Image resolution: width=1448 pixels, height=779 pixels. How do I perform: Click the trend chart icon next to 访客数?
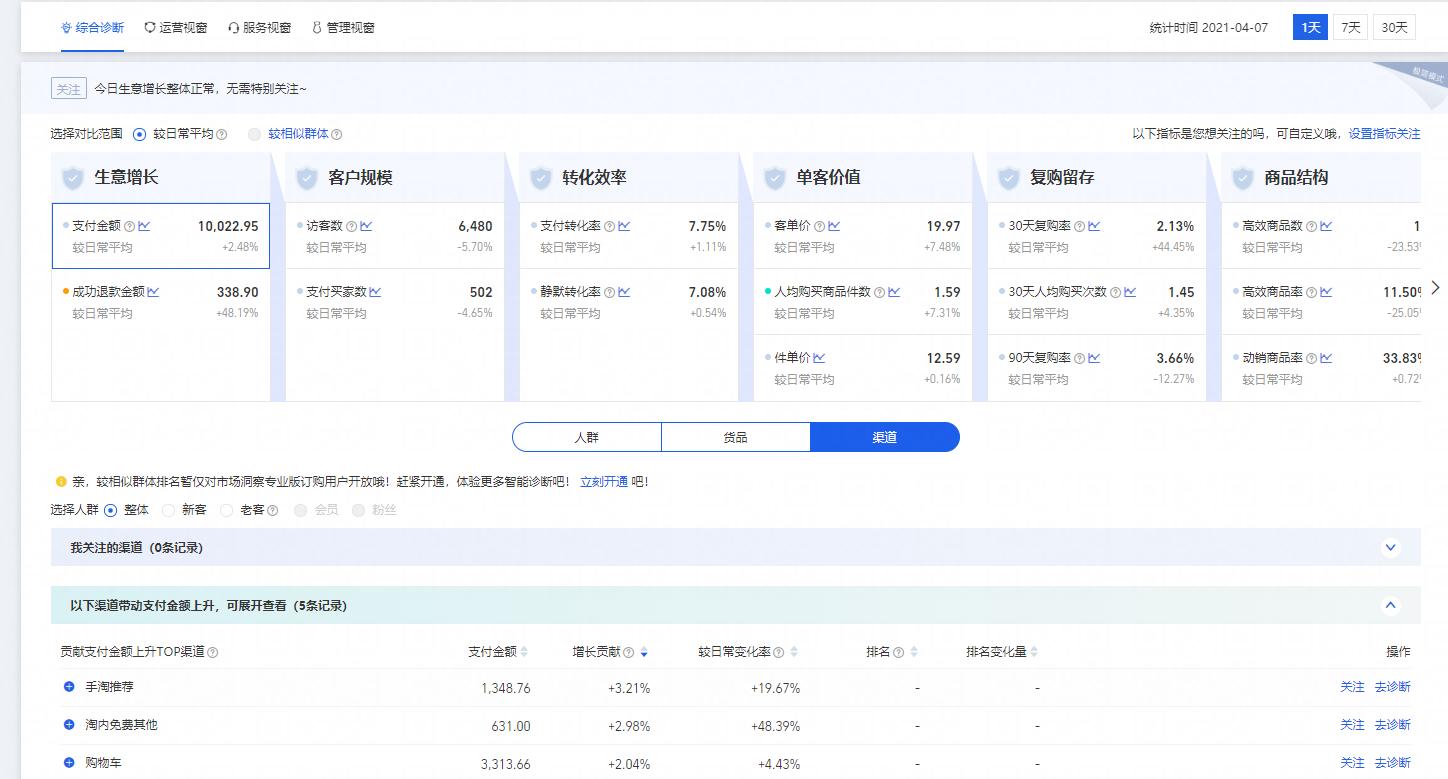[367, 227]
